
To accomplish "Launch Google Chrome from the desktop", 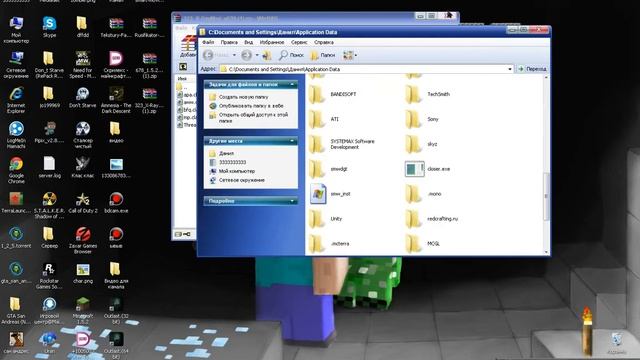I will (16, 170).
